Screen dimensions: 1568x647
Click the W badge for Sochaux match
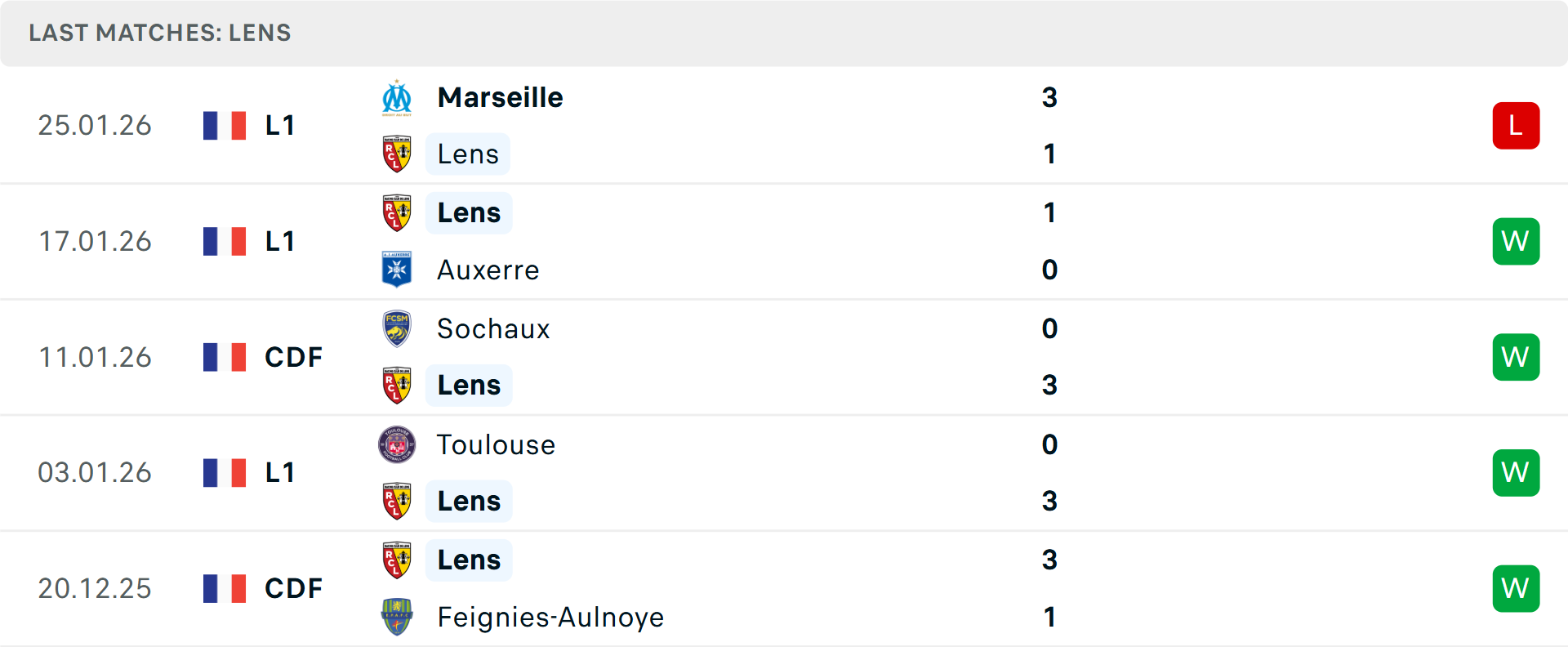(x=1516, y=357)
